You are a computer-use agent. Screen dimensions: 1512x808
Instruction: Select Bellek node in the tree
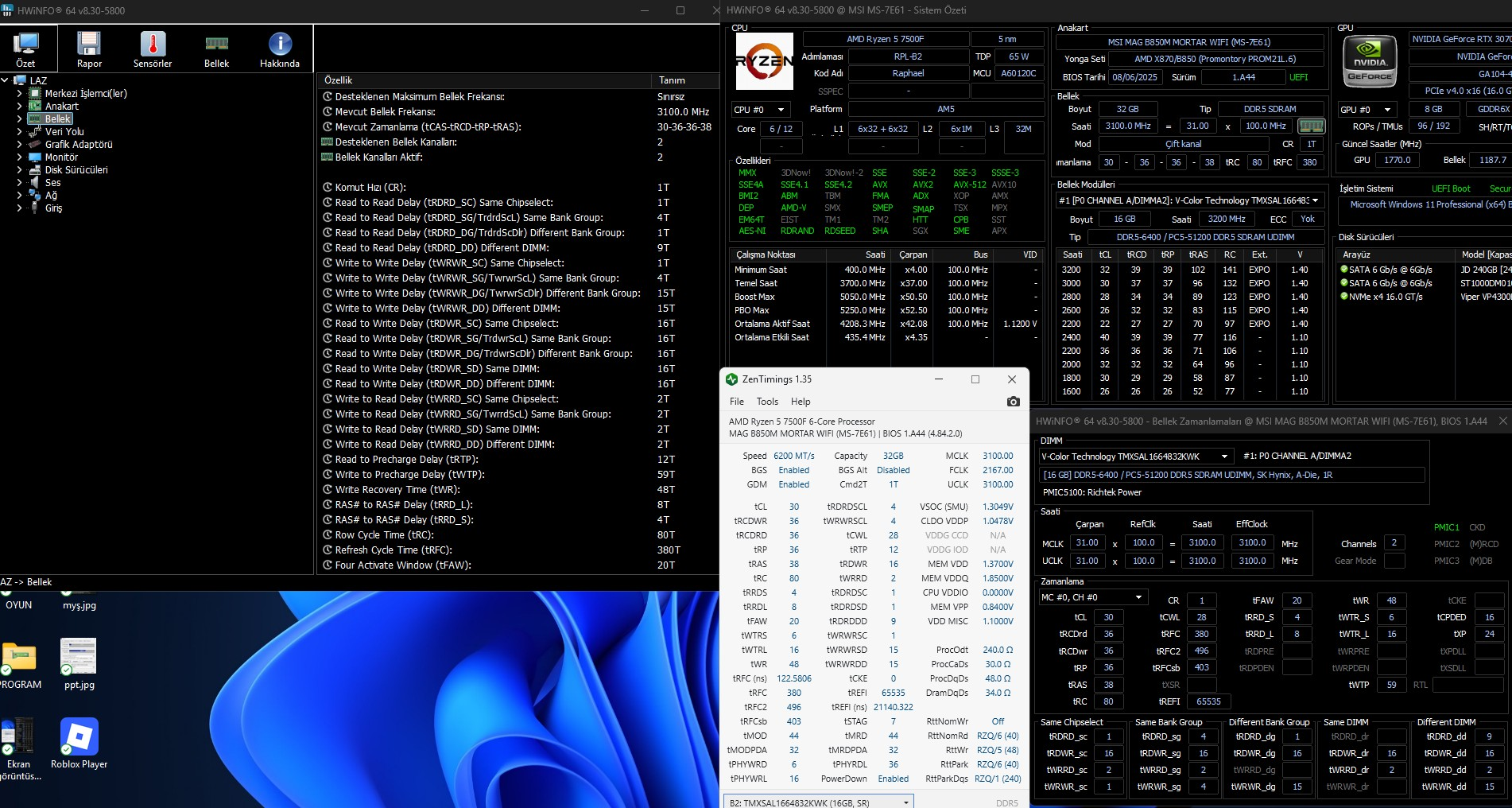tap(57, 118)
